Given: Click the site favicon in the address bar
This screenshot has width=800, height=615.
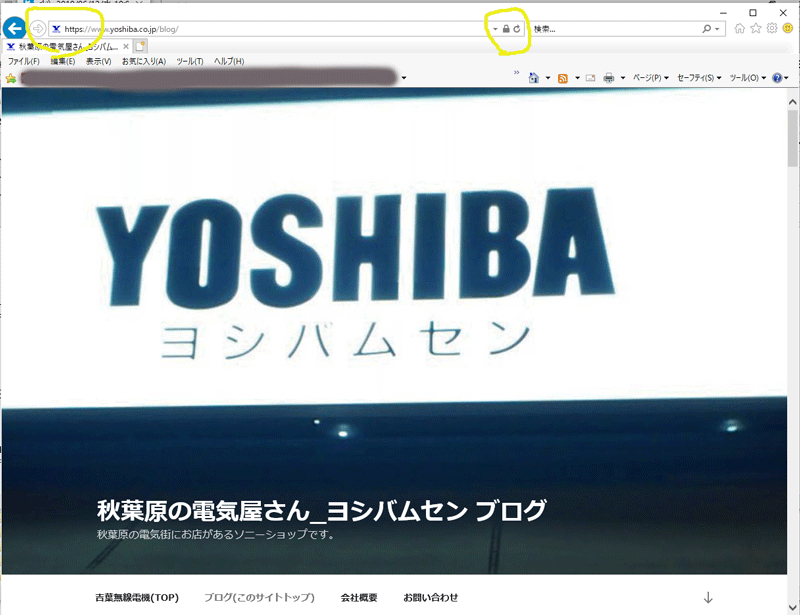Looking at the screenshot, I should point(57,29).
